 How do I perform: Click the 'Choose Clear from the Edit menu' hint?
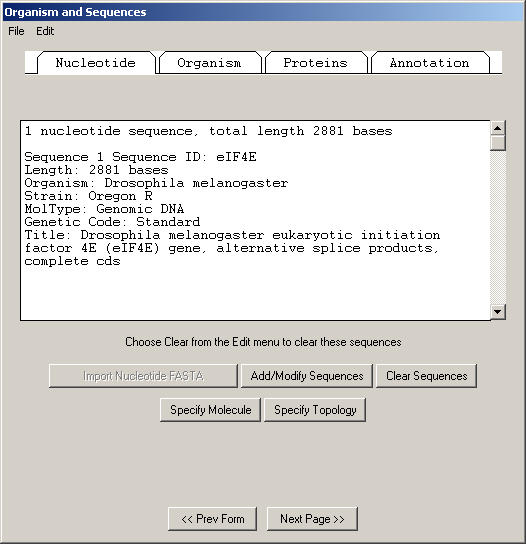(263, 342)
